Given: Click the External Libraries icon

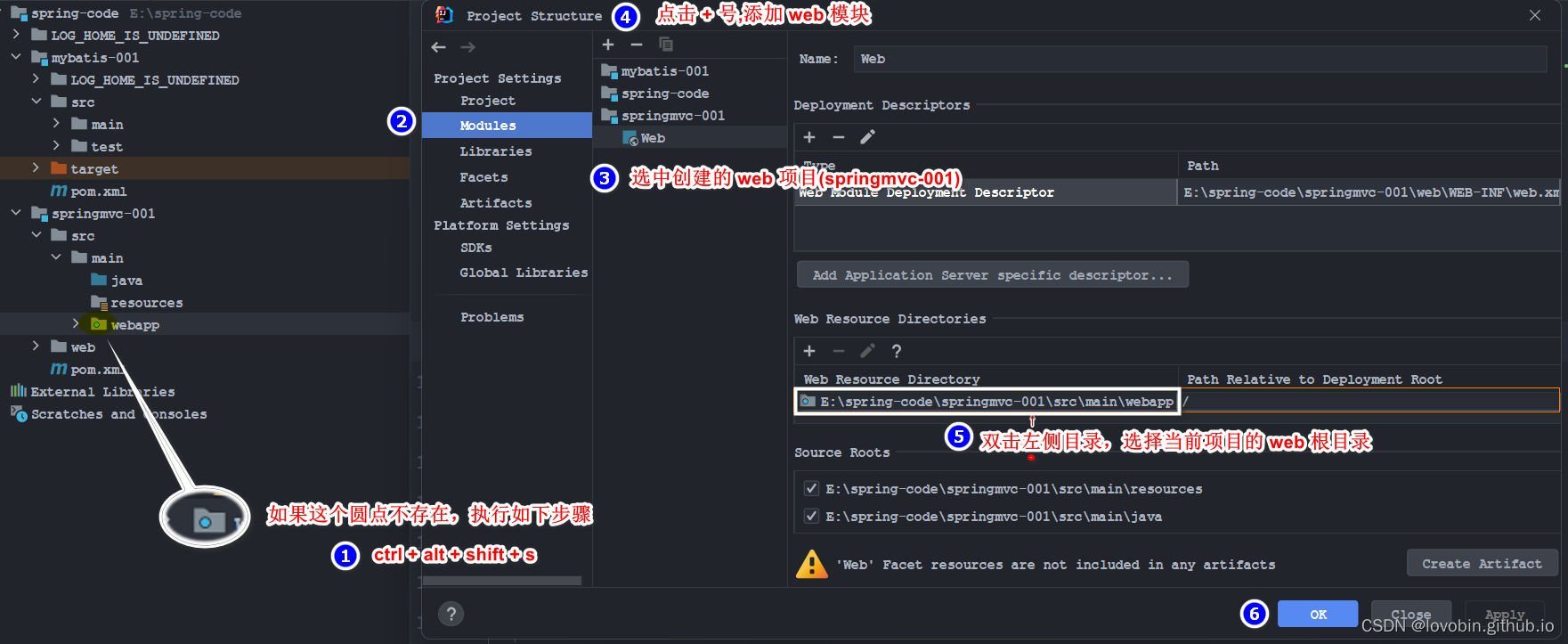Looking at the screenshot, I should click(18, 391).
